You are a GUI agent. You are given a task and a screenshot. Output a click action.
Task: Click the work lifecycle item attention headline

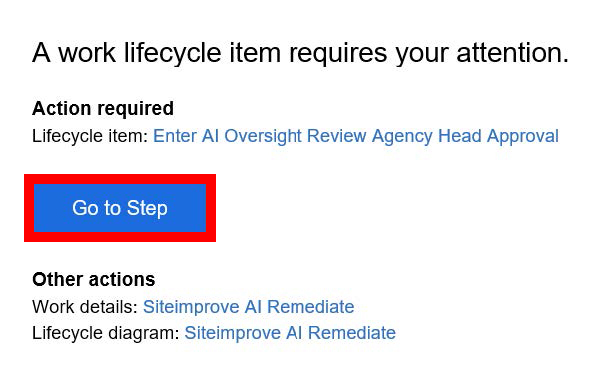[x=300, y=53]
